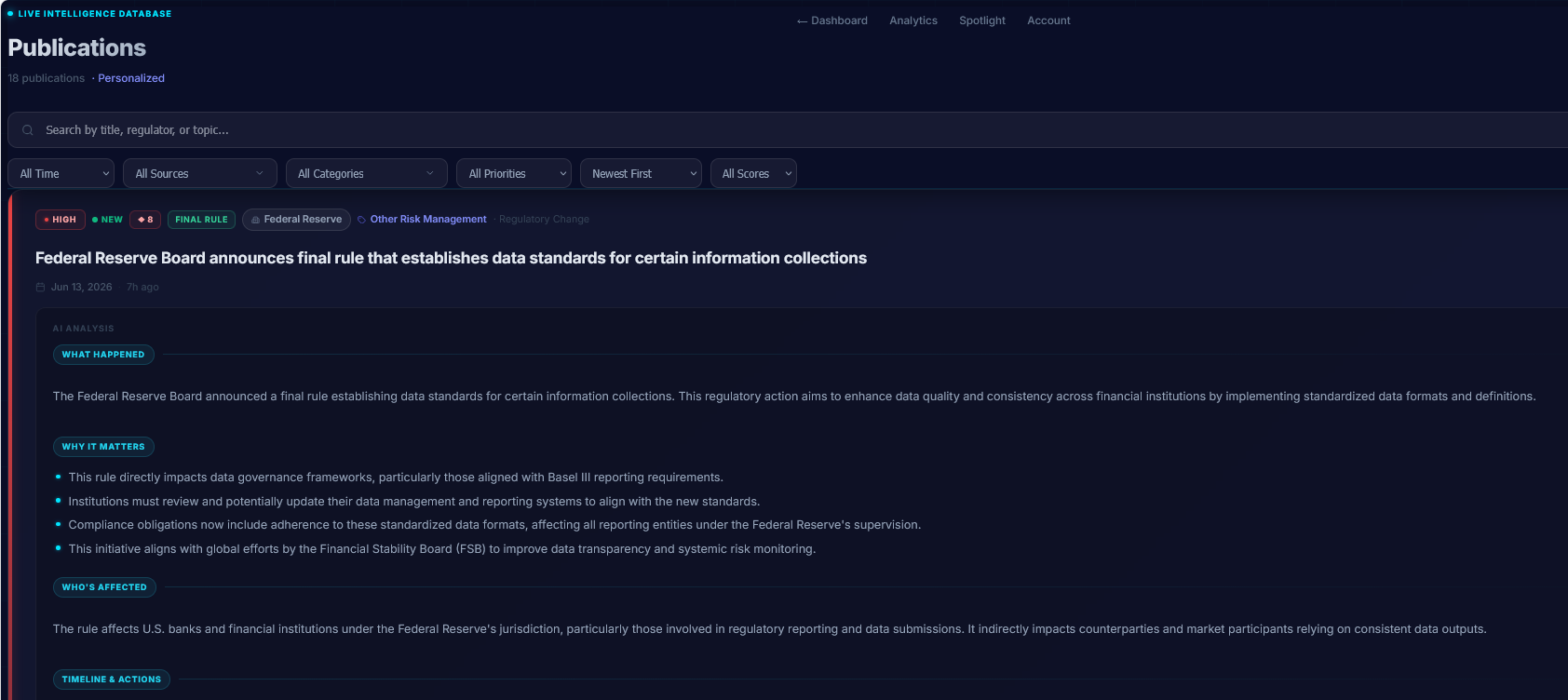Click bullet about Financial Stability Board (FSB)
The image size is (1568, 700).
tap(442, 549)
